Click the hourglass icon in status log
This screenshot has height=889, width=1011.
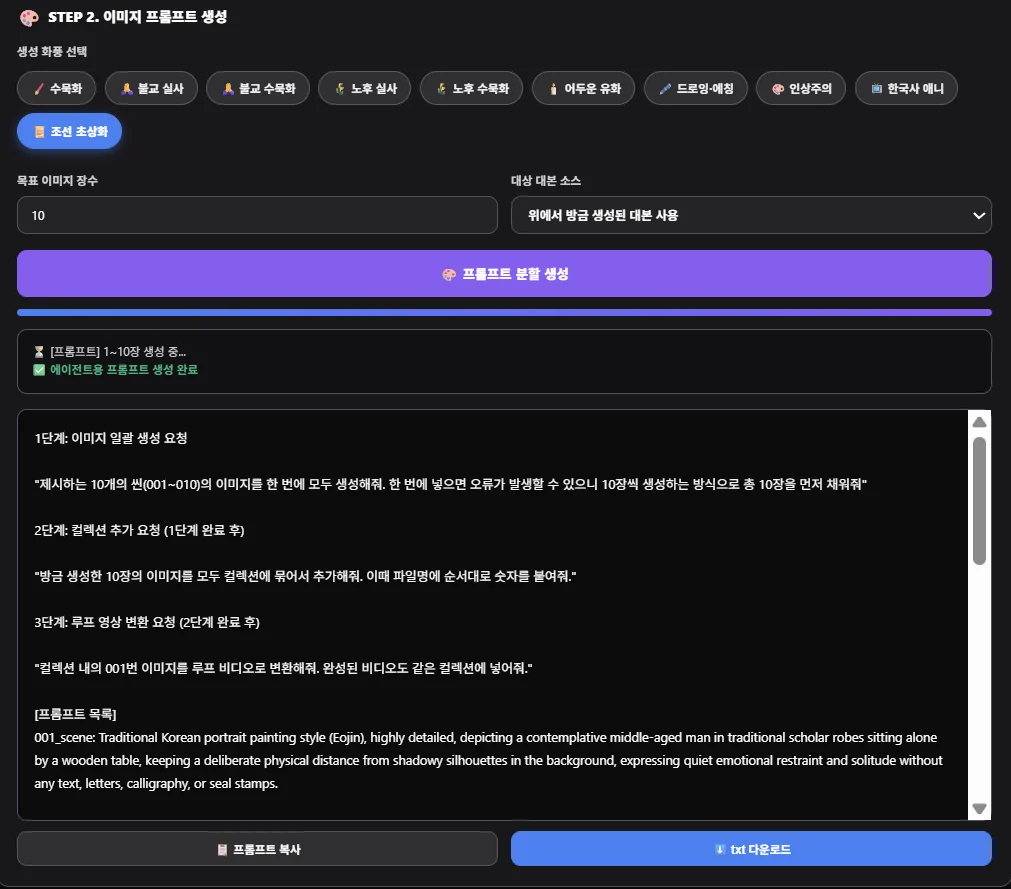[39, 352]
